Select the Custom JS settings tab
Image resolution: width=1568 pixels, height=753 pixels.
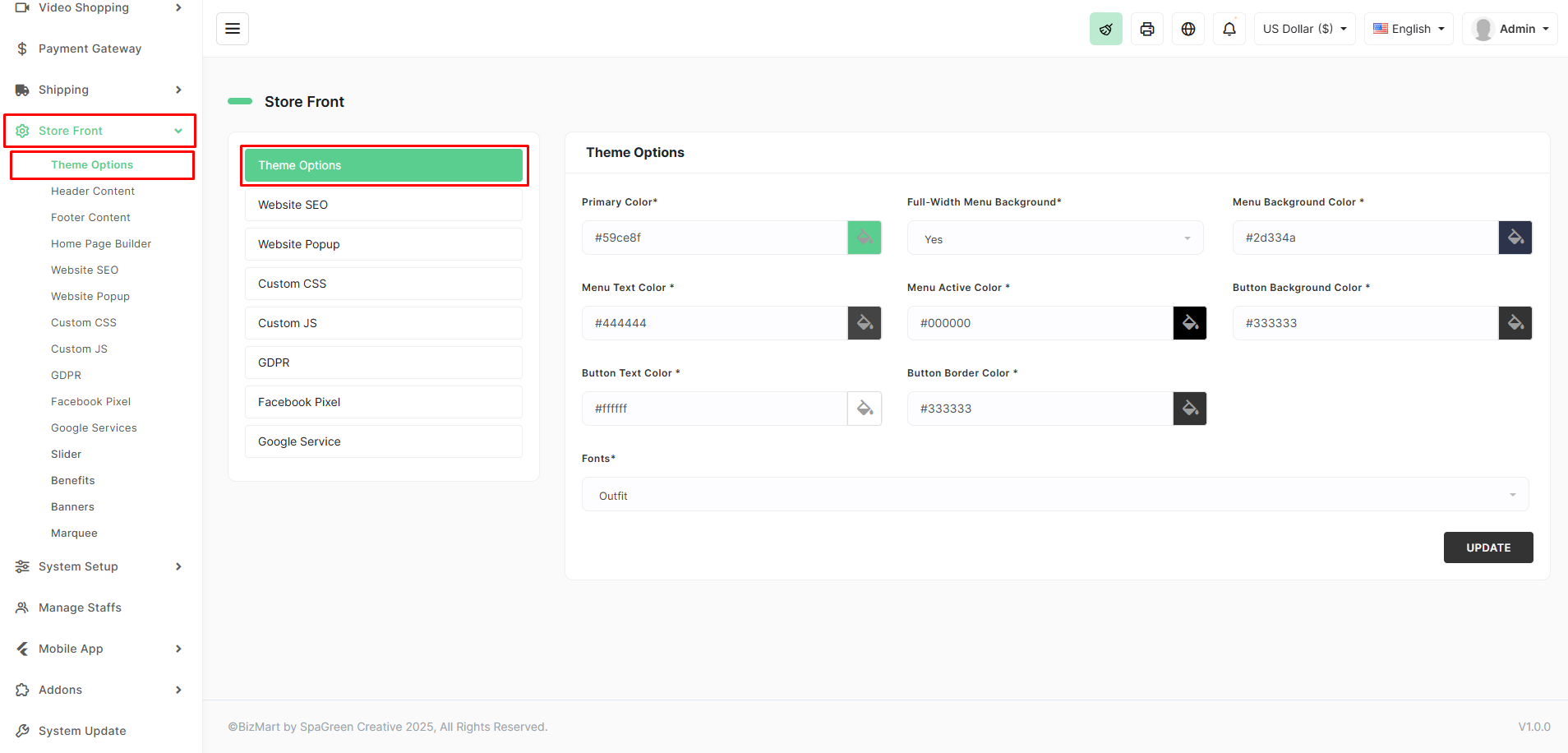coord(383,323)
